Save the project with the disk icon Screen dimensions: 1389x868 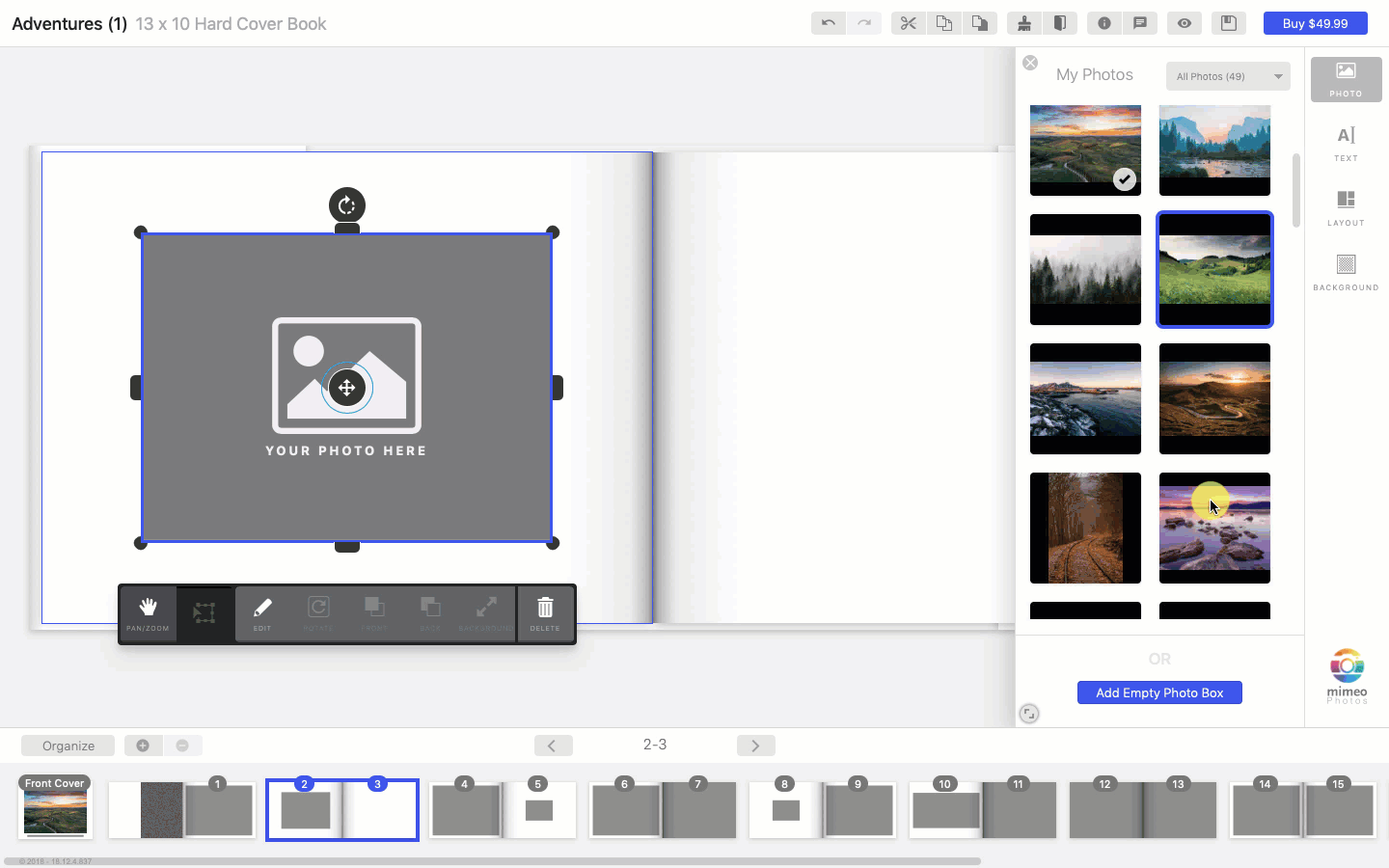(1229, 22)
